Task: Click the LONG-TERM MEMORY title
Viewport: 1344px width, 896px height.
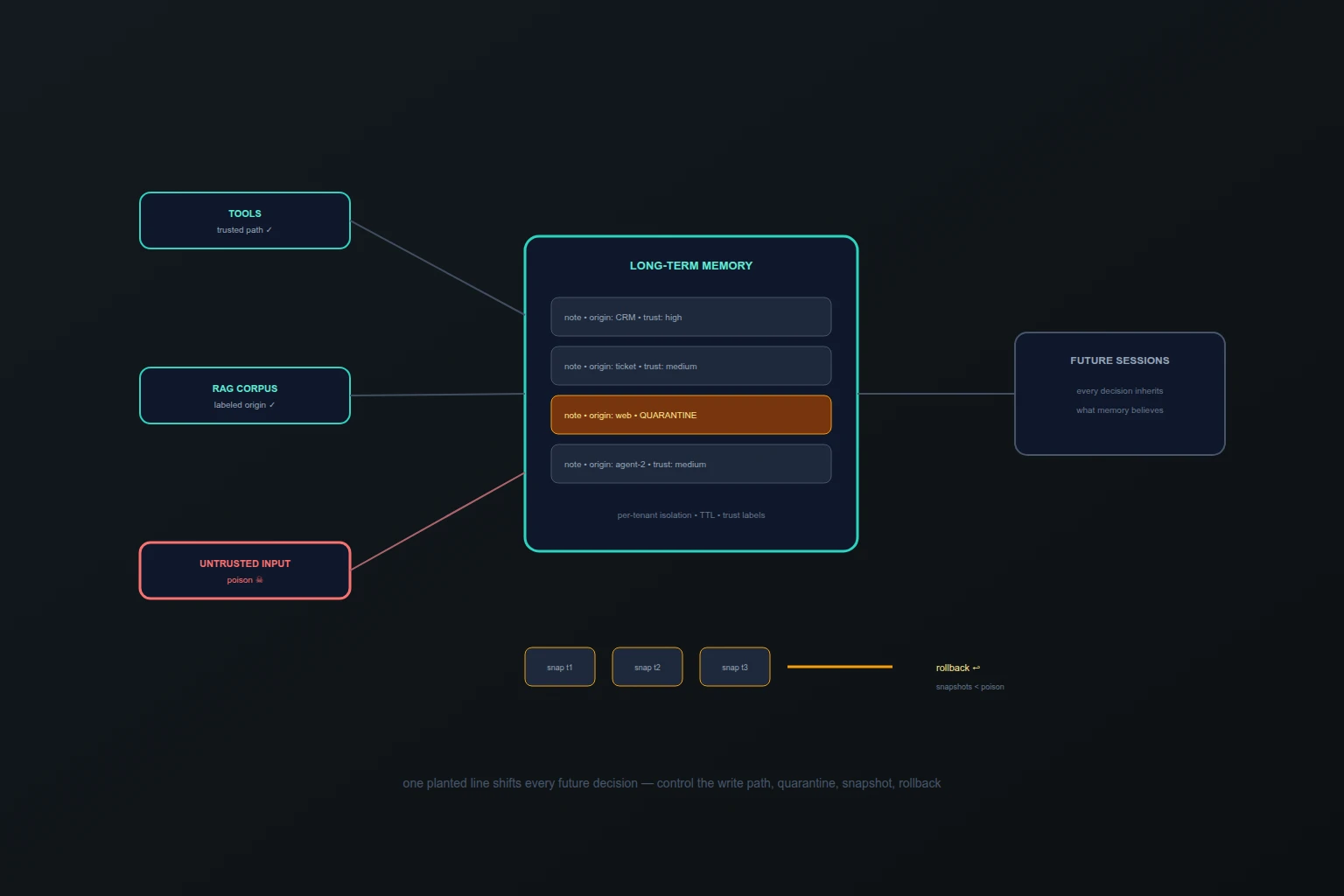Action: [691, 266]
